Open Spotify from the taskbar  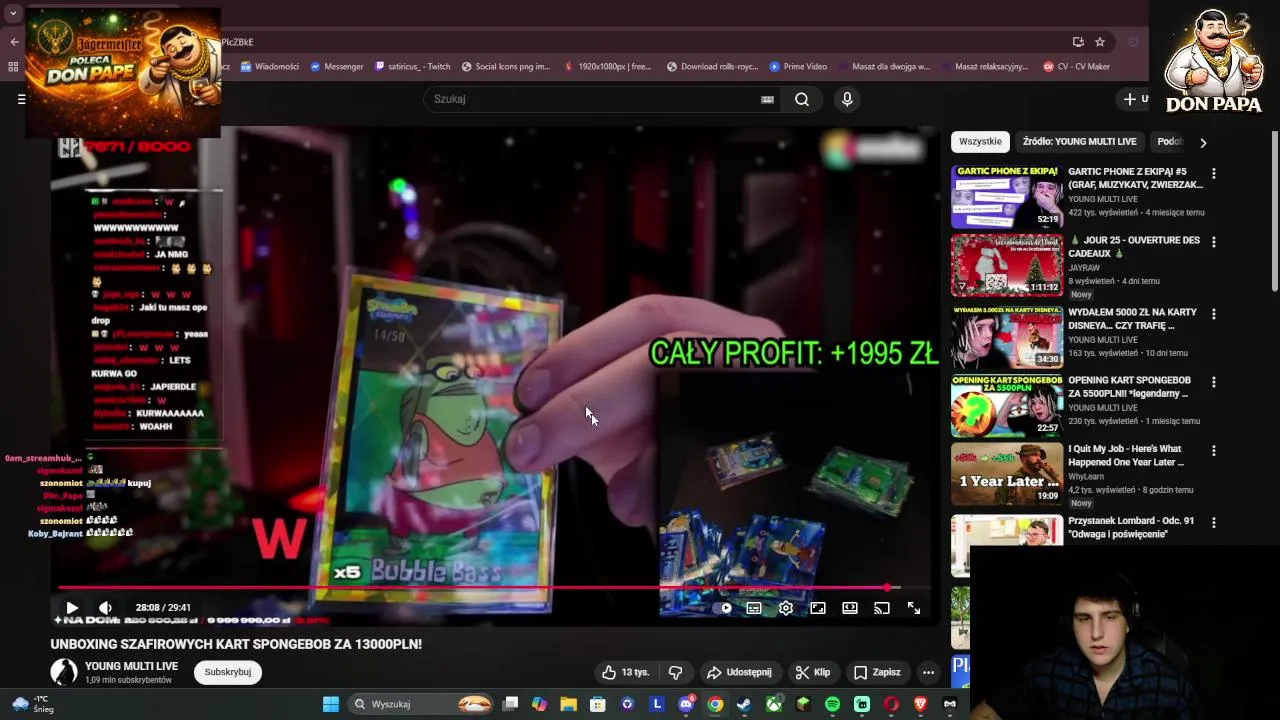[832, 704]
